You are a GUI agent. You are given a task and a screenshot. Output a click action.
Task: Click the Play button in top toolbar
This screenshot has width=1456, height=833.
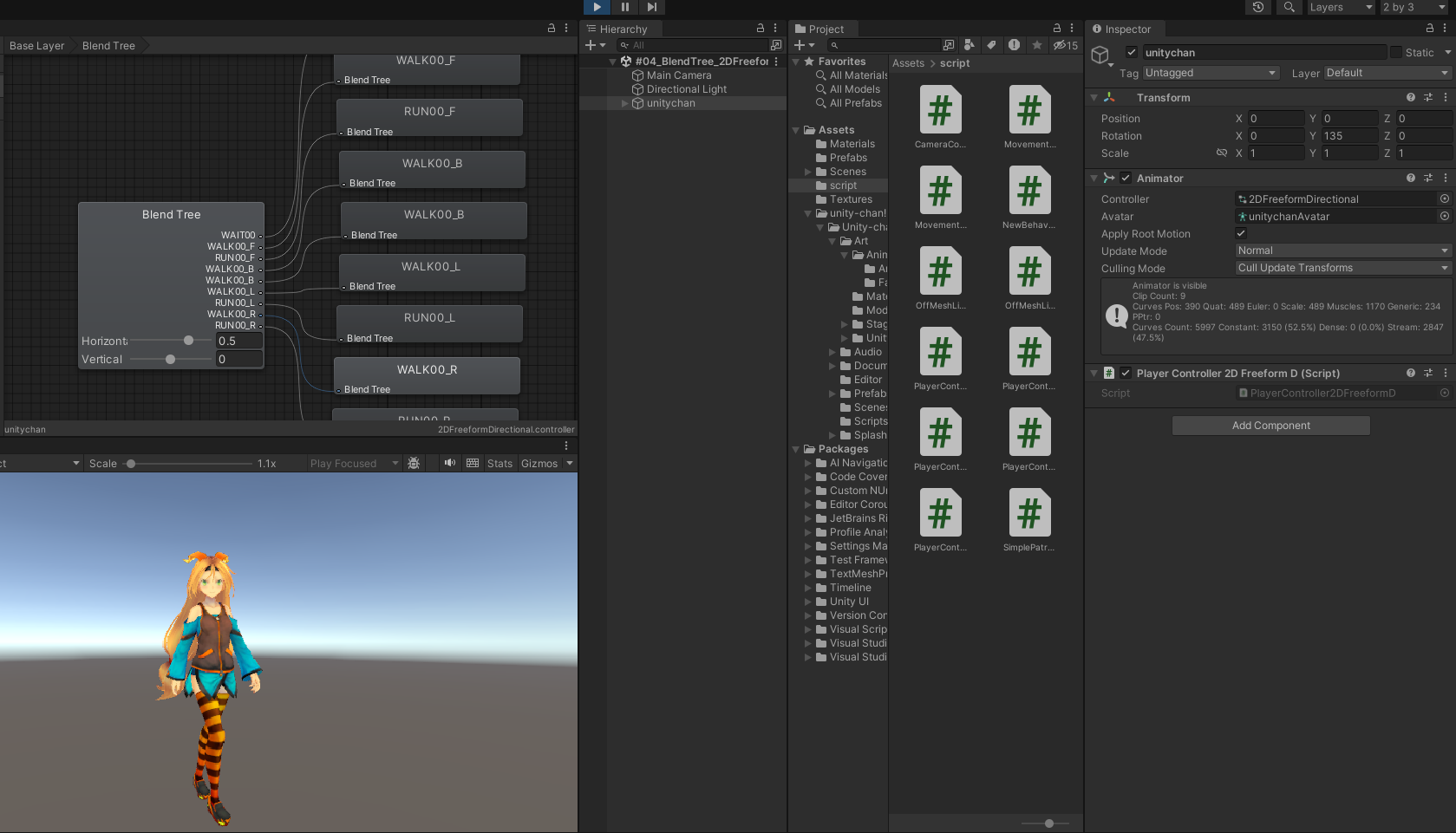[597, 7]
